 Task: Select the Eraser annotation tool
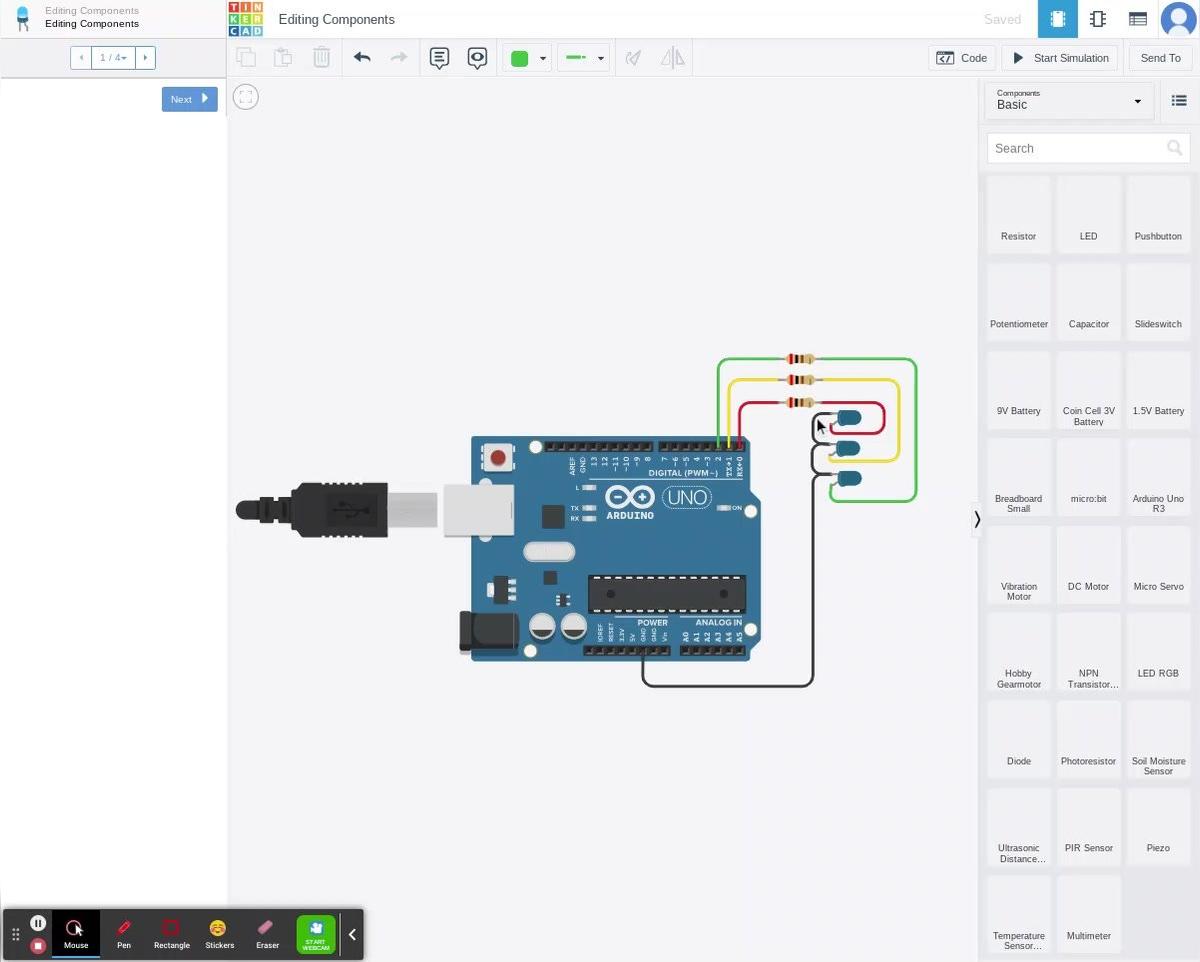(x=267, y=934)
